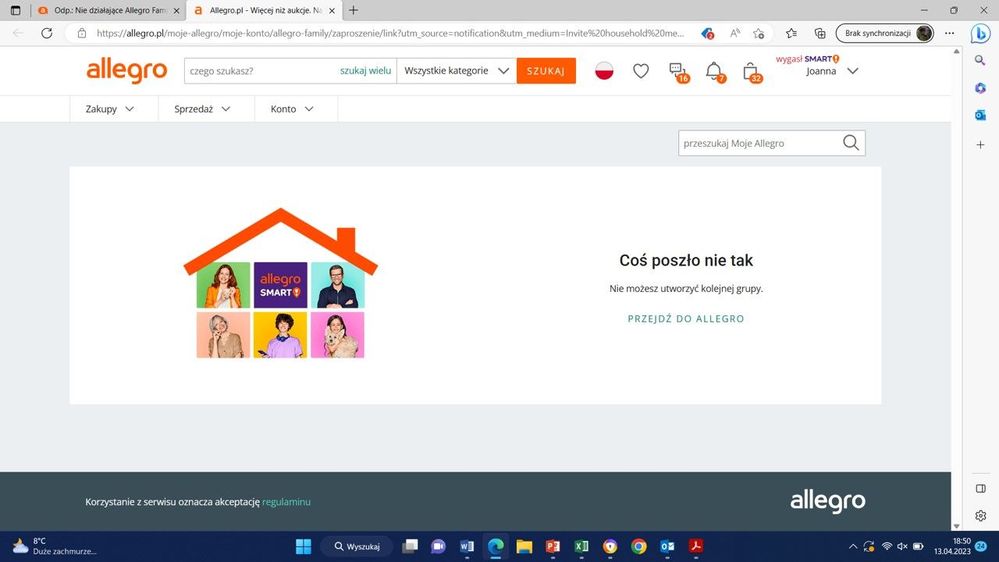Open Edge shopping tag icon in address bar
Viewport: 999px width, 562px height.
pyautogui.click(x=707, y=33)
